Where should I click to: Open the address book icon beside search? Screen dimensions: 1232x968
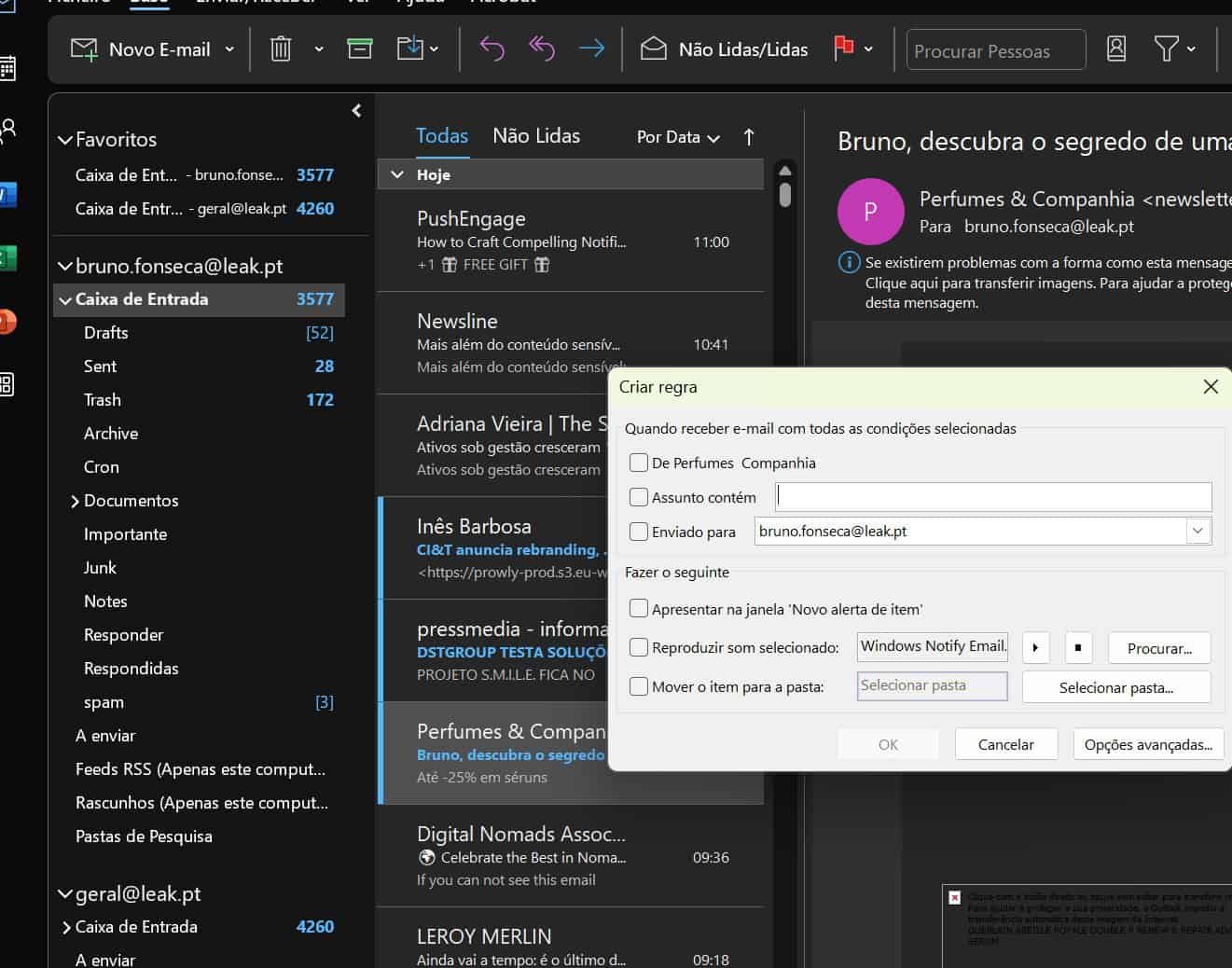1115,48
